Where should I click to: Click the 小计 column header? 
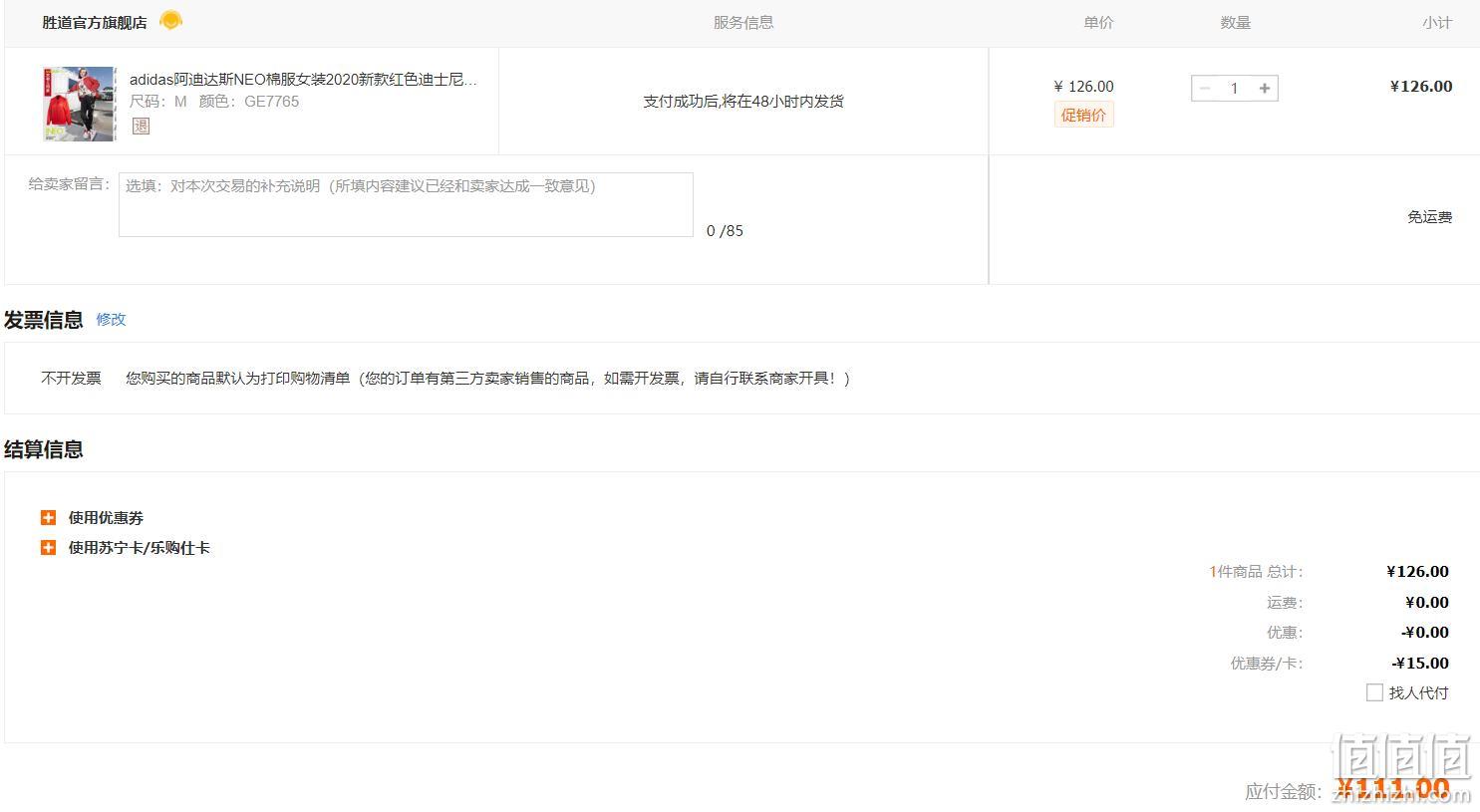point(1437,22)
